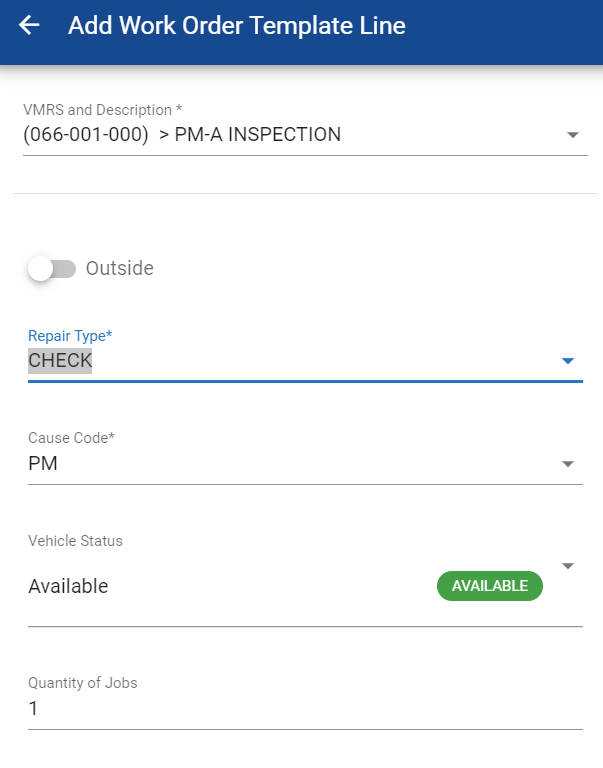Image resolution: width=603 pixels, height=768 pixels.
Task: Click the "Cause Code" field label
Action: coord(72,438)
